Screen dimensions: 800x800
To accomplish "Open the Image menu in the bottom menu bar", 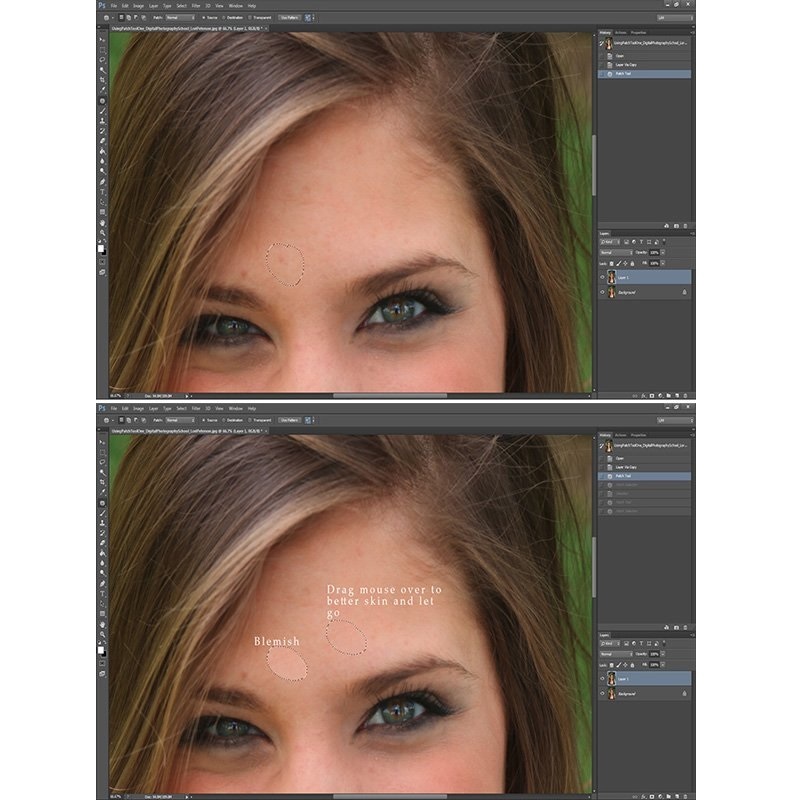I will click(x=138, y=409).
